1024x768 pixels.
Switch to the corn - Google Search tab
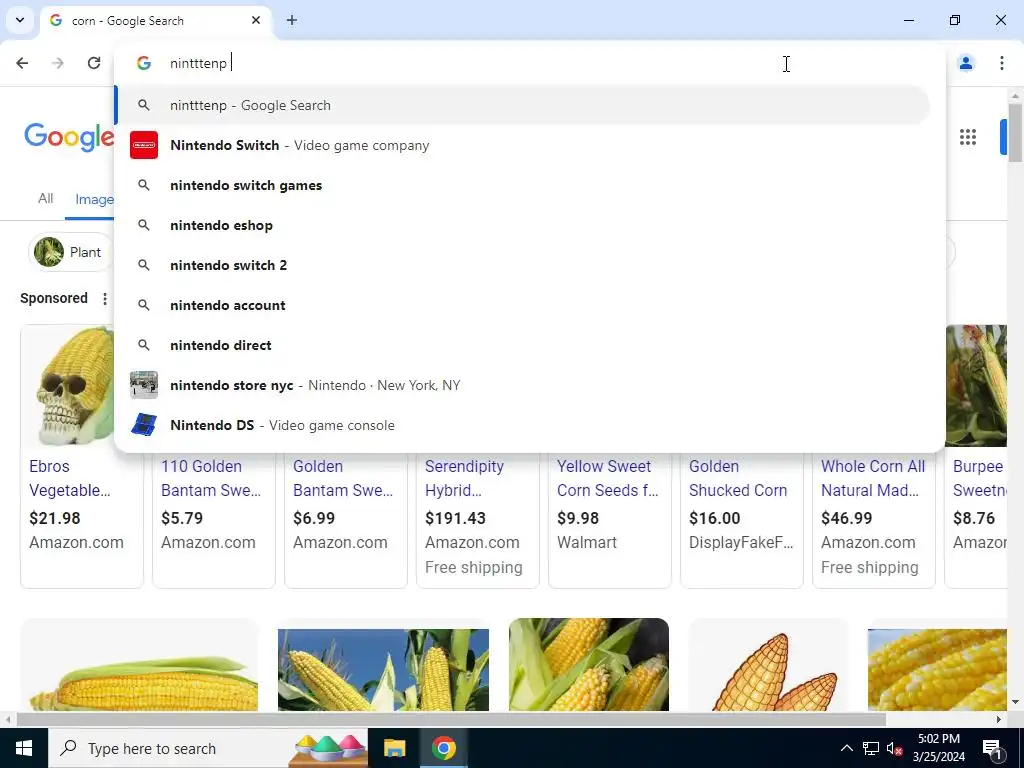(155, 21)
